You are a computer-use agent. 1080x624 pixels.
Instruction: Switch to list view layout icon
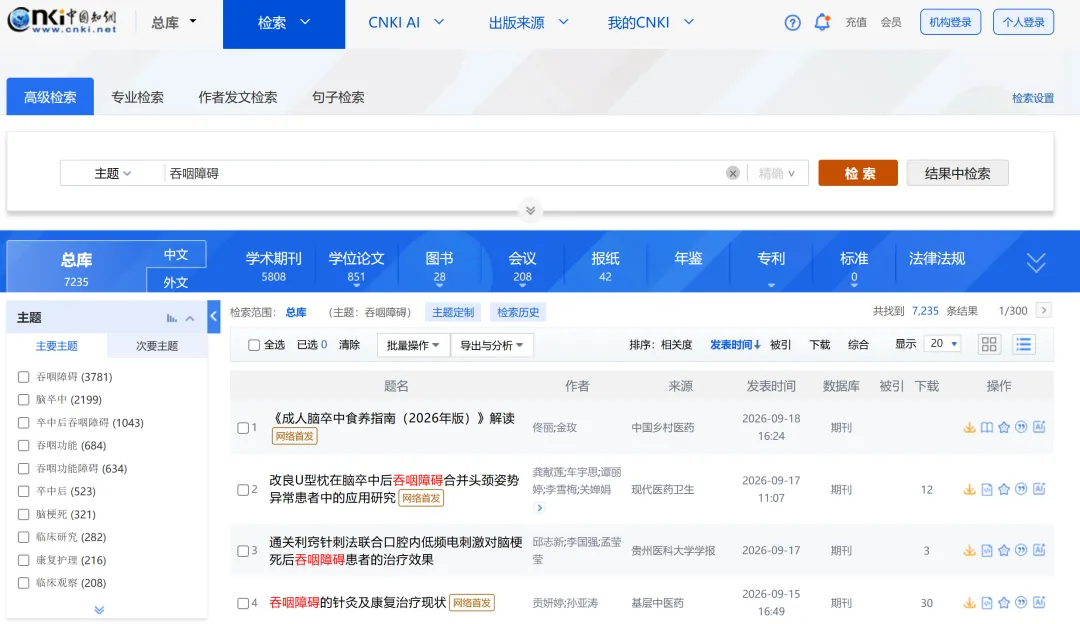click(x=1024, y=344)
